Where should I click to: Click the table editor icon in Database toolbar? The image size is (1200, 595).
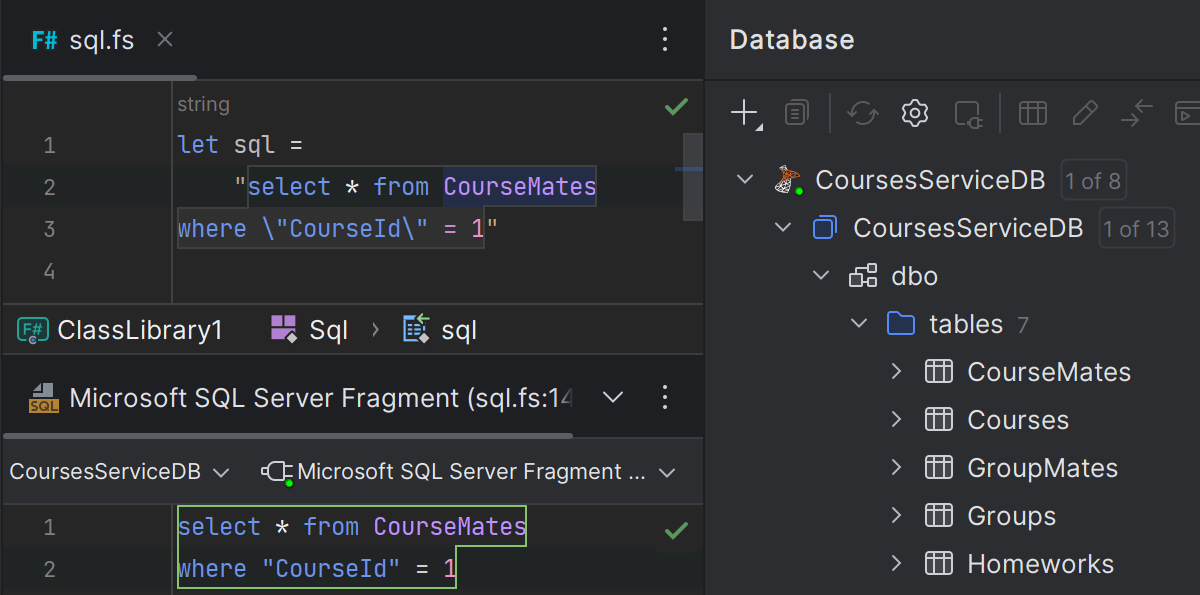tap(1032, 113)
